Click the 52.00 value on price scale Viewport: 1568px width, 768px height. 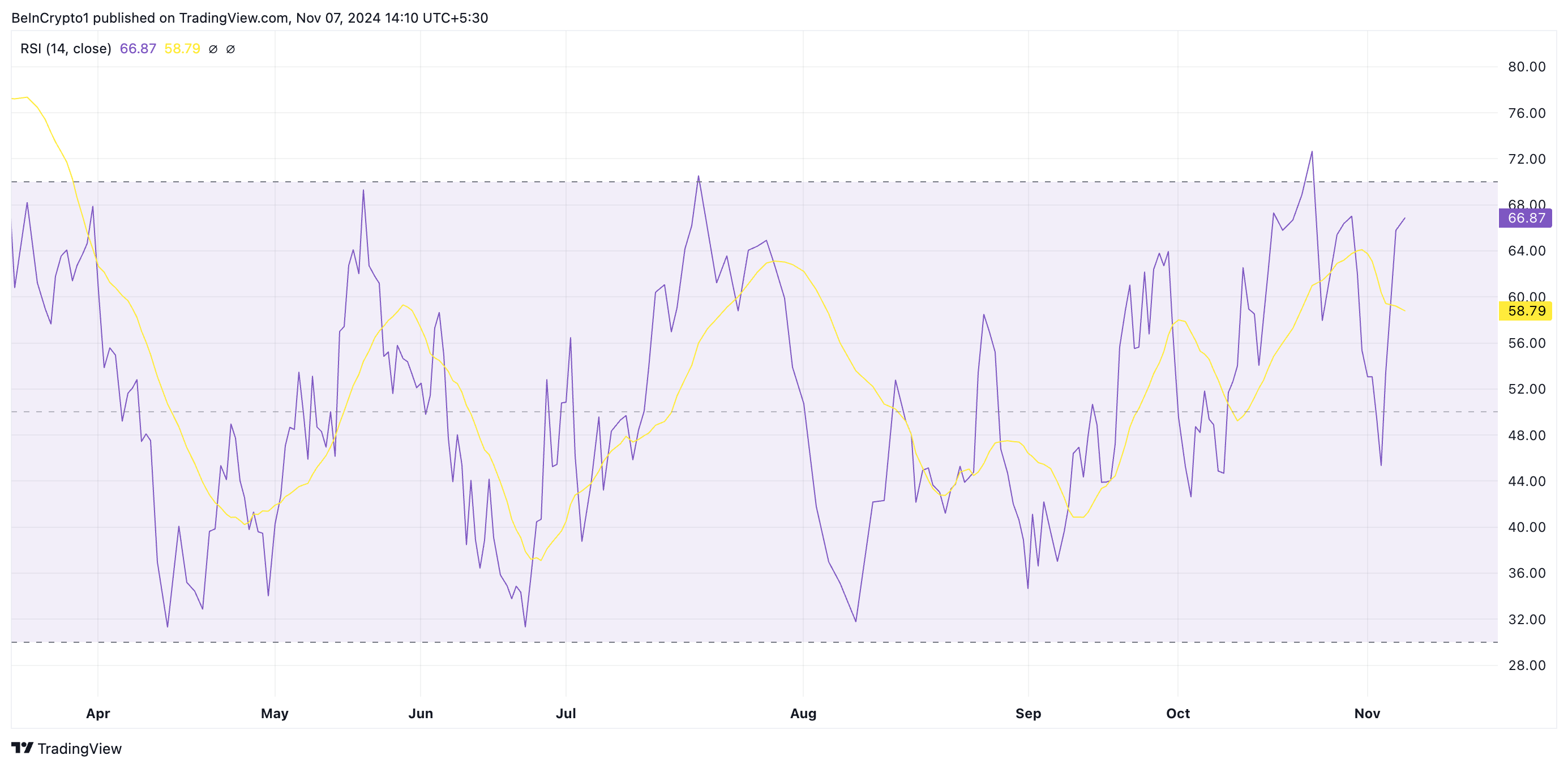[1527, 389]
